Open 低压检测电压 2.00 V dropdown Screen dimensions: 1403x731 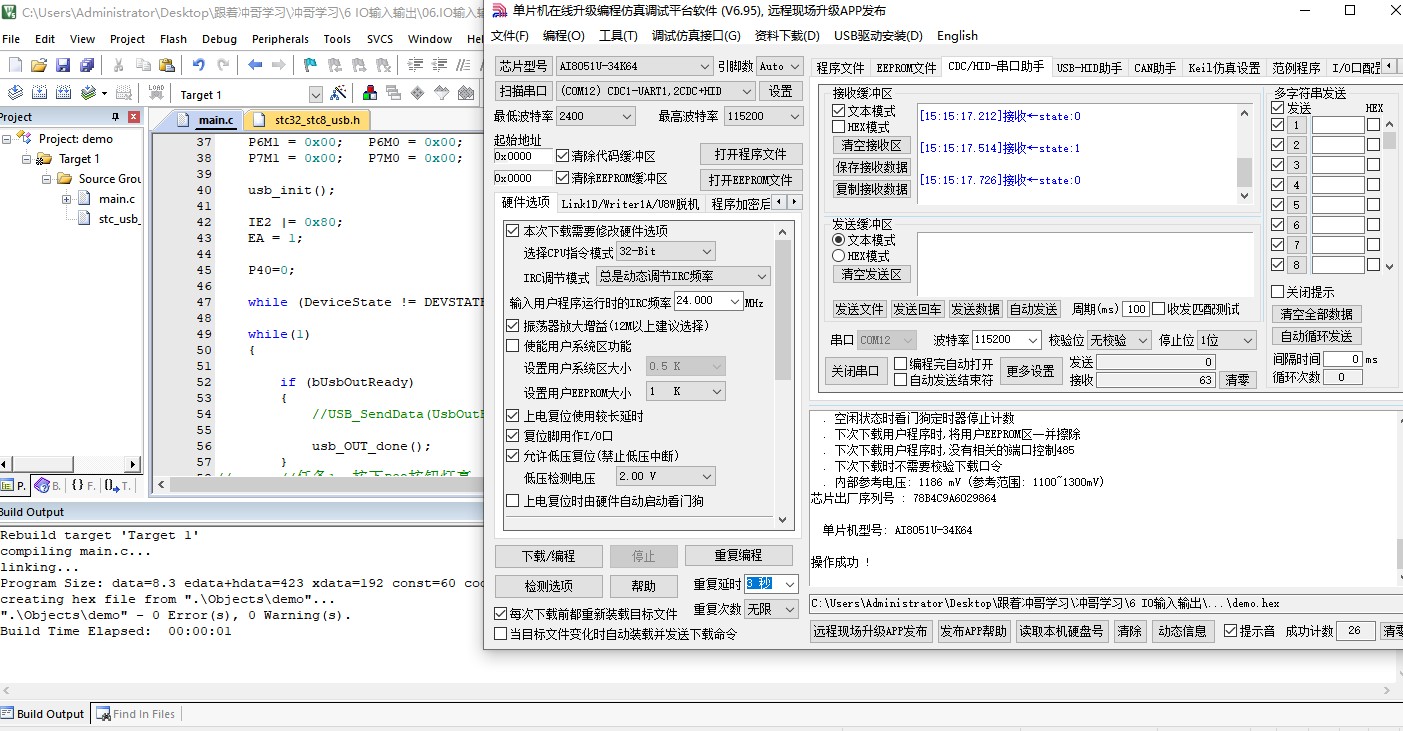tap(666, 476)
